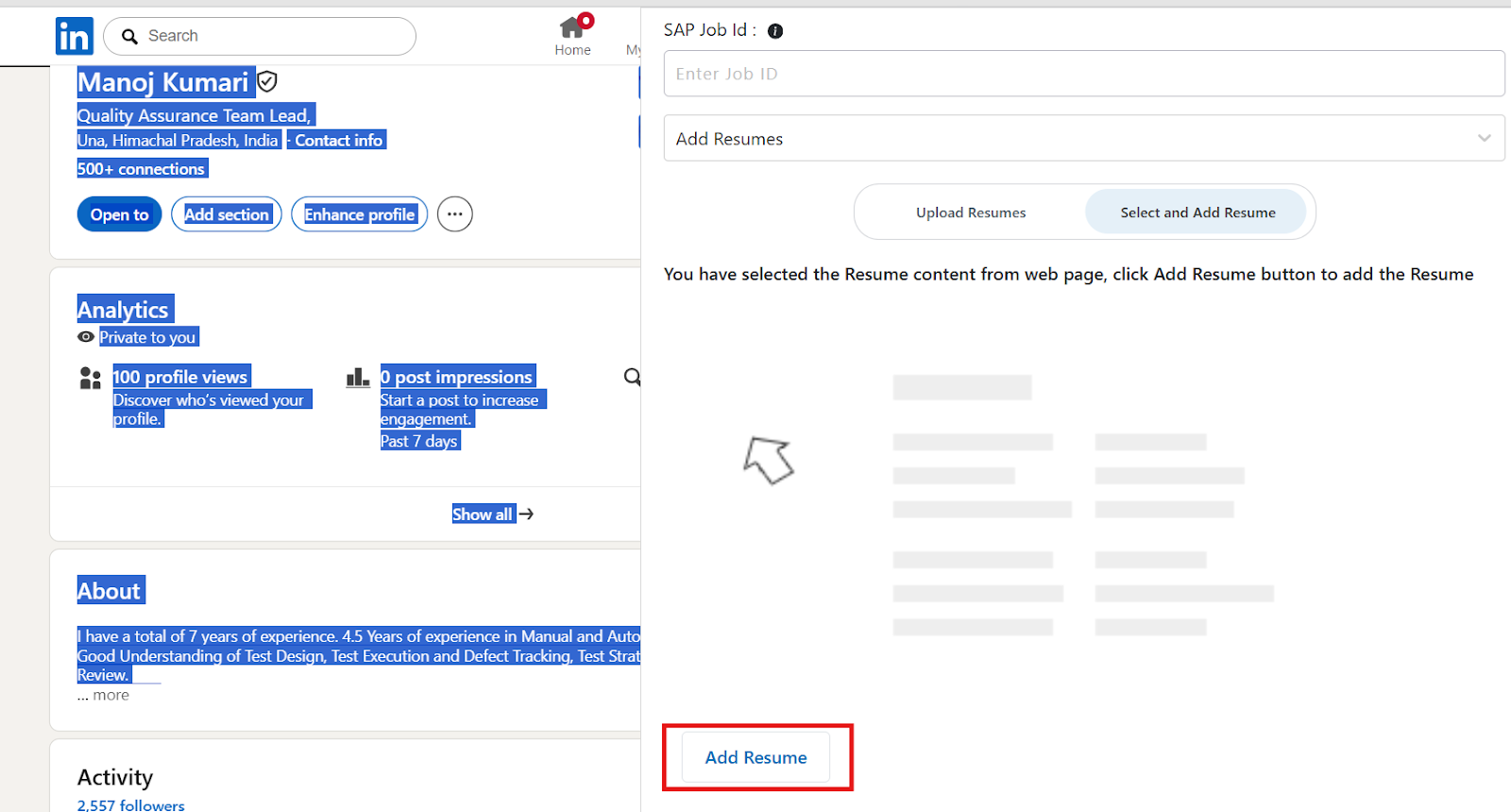
Task: Click the LinkedIn Search box
Action: [x=260, y=36]
